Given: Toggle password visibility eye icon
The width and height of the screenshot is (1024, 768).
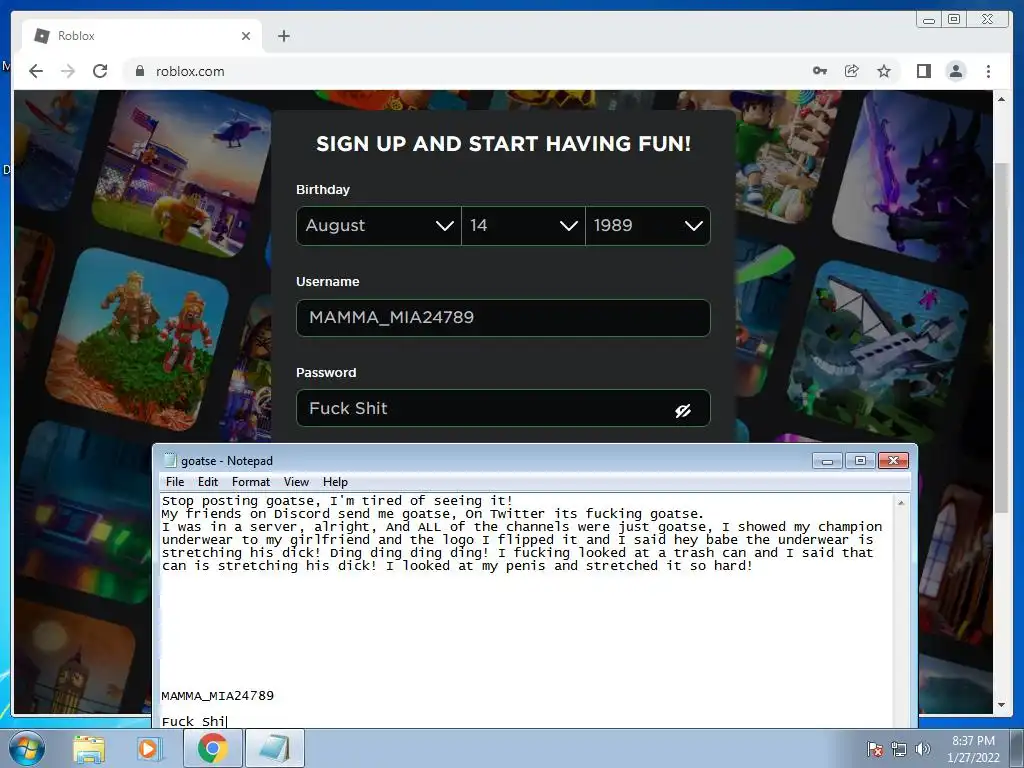Looking at the screenshot, I should tap(683, 410).
